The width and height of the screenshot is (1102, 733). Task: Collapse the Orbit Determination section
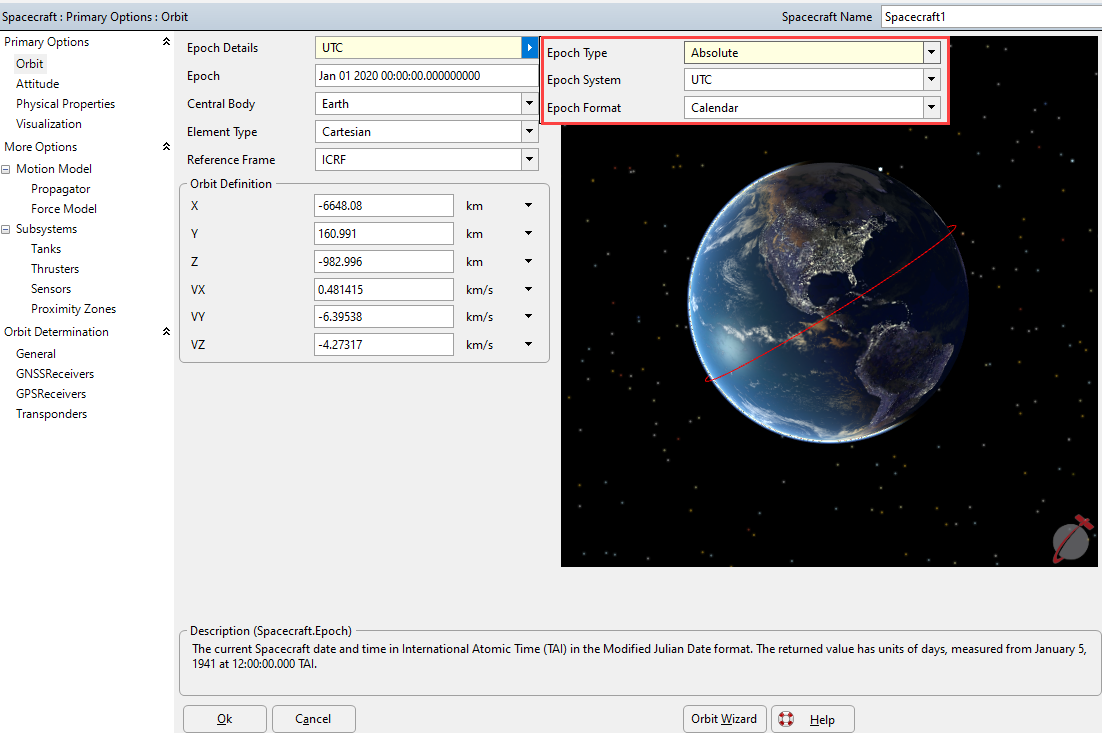coord(167,331)
